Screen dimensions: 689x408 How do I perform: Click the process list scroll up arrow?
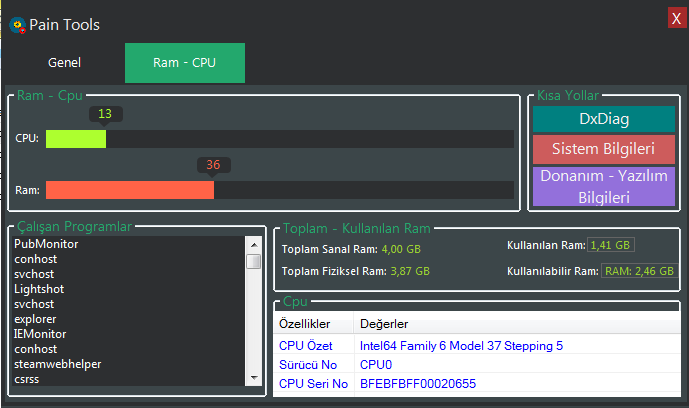click(254, 245)
